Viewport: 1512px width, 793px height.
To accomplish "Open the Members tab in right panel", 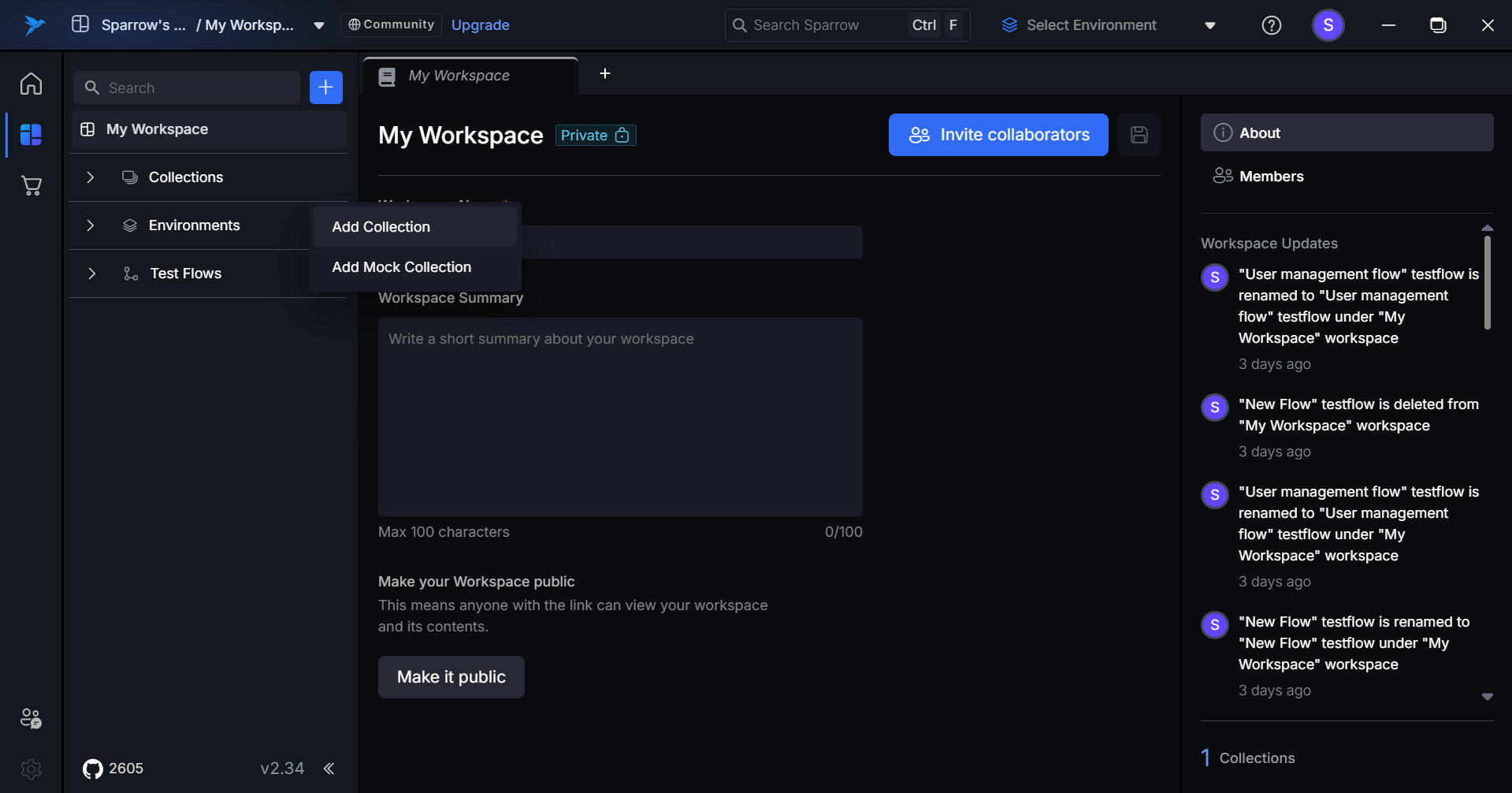I will coord(1270,177).
